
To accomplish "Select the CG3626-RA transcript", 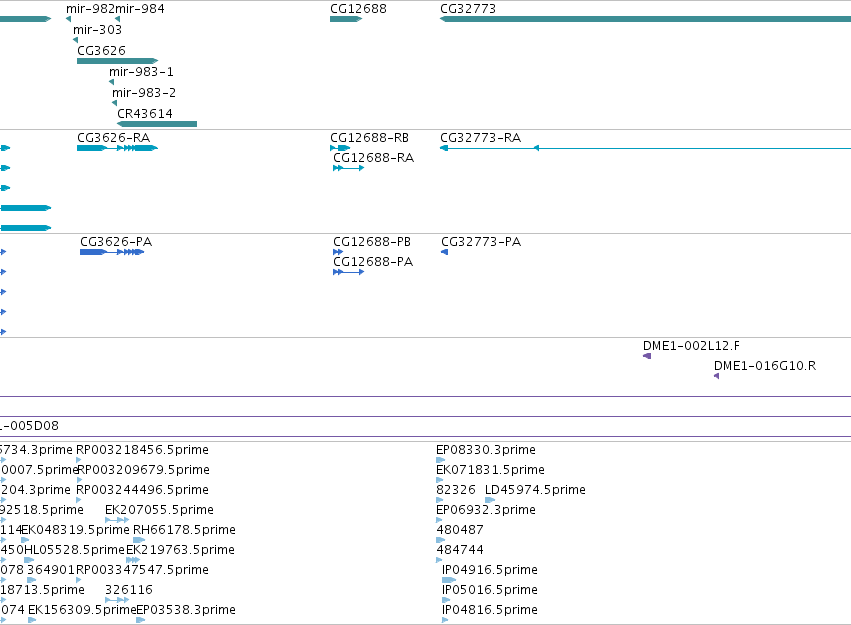I will pyautogui.click(x=117, y=148).
